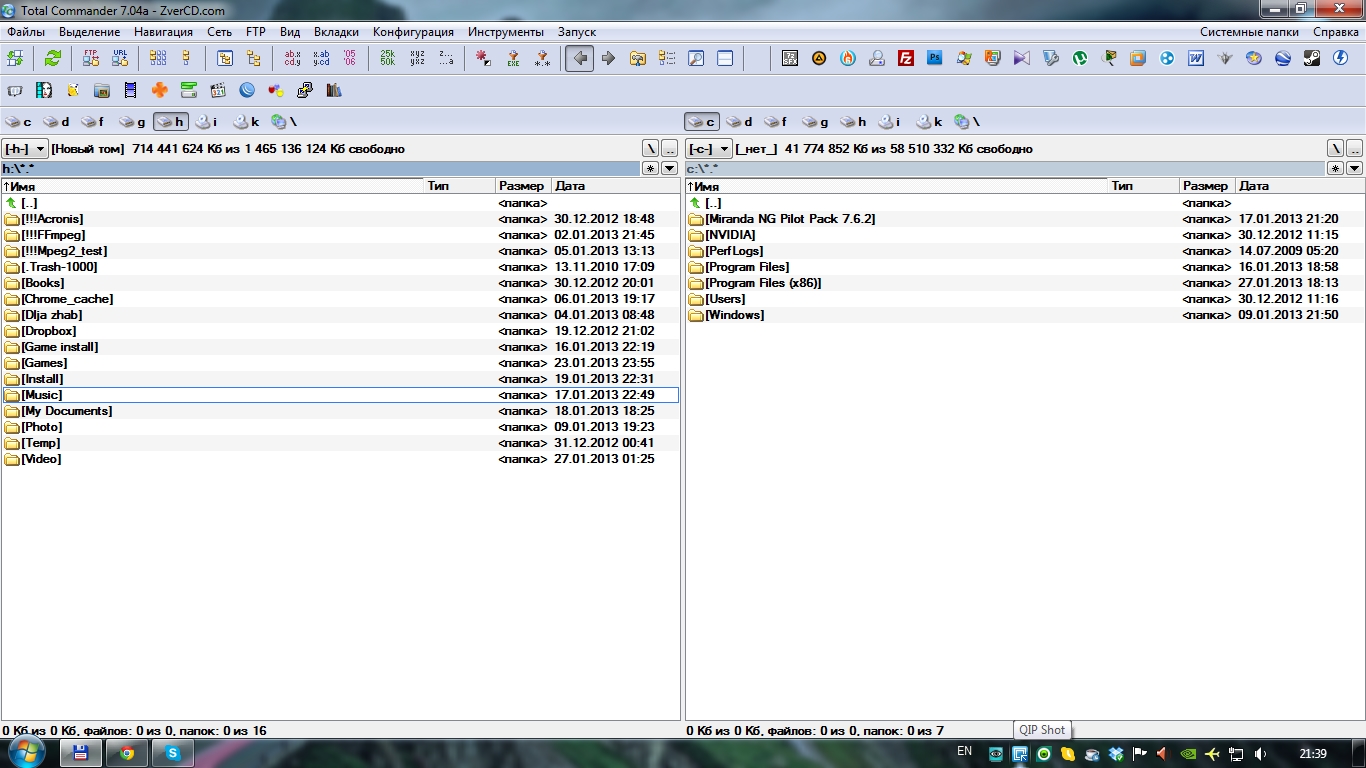Click the search magnifier toolbar icon

(x=696, y=59)
